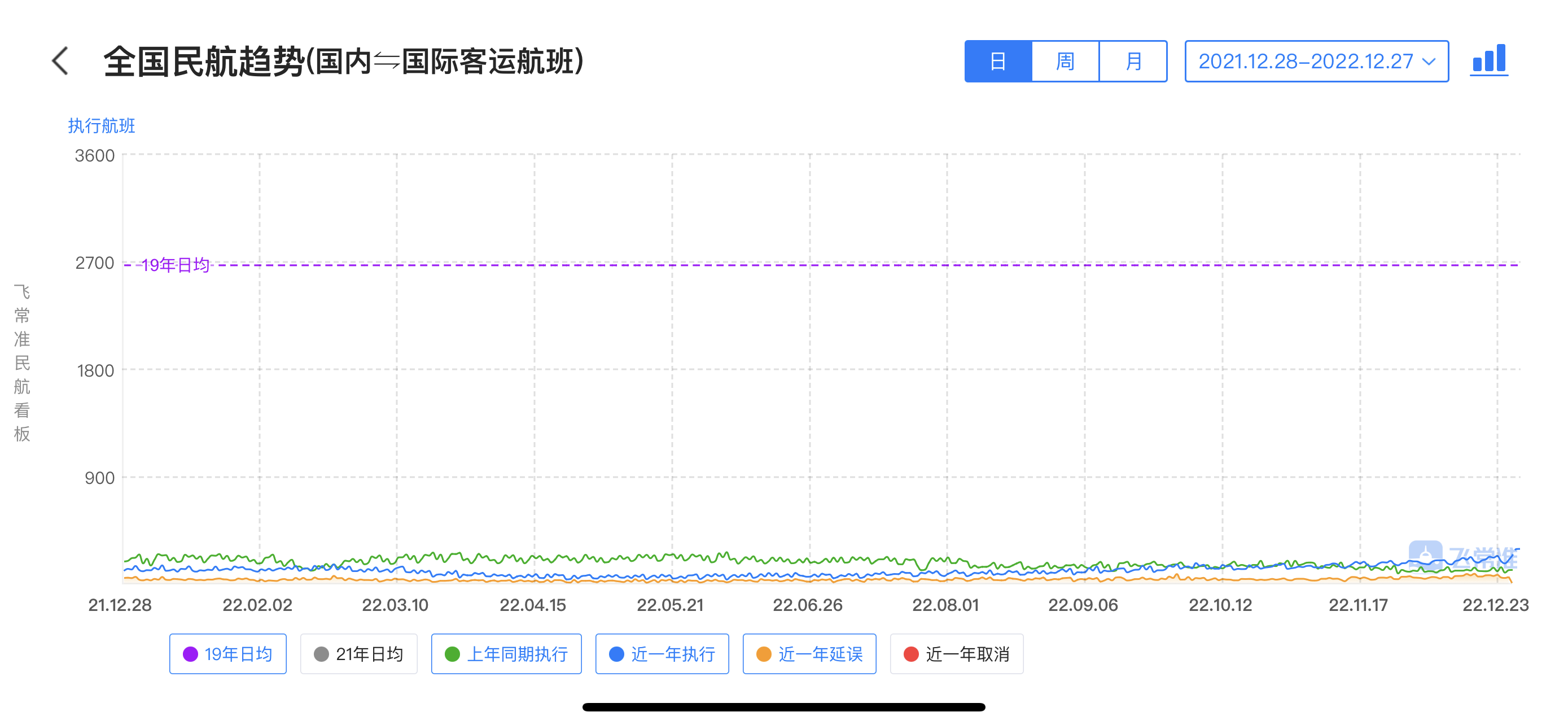Screen dimensions: 1568x725
Task: Hide the 近一年执行 series
Action: tap(662, 654)
